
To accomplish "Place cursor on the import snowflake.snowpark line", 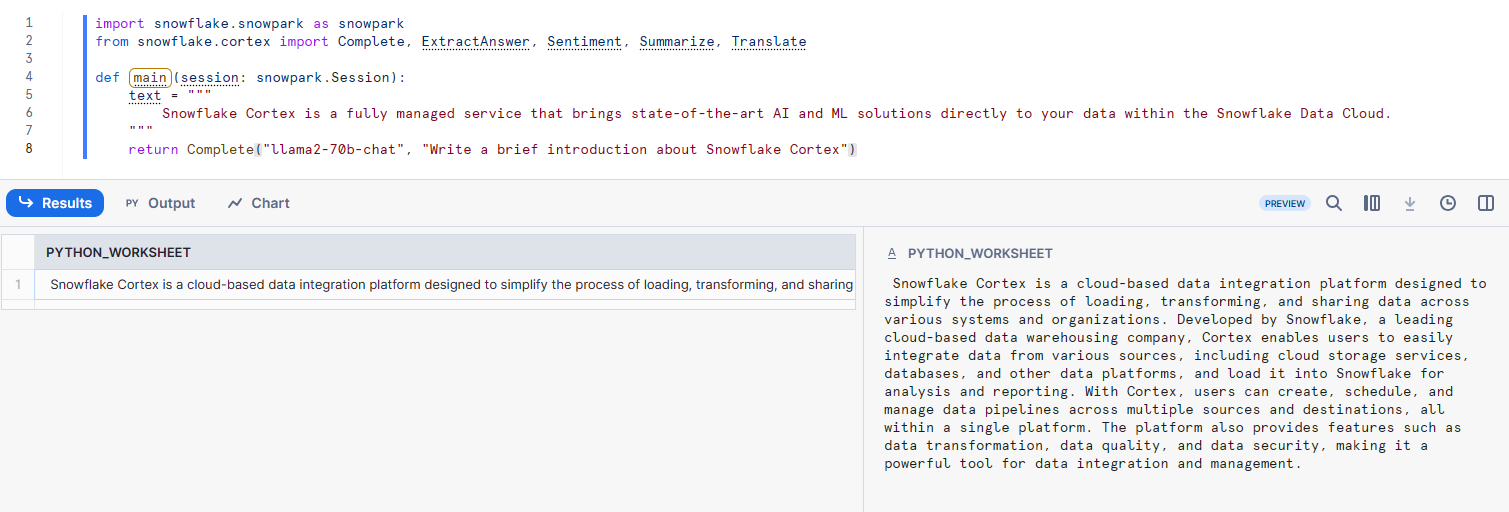I will click(249, 22).
